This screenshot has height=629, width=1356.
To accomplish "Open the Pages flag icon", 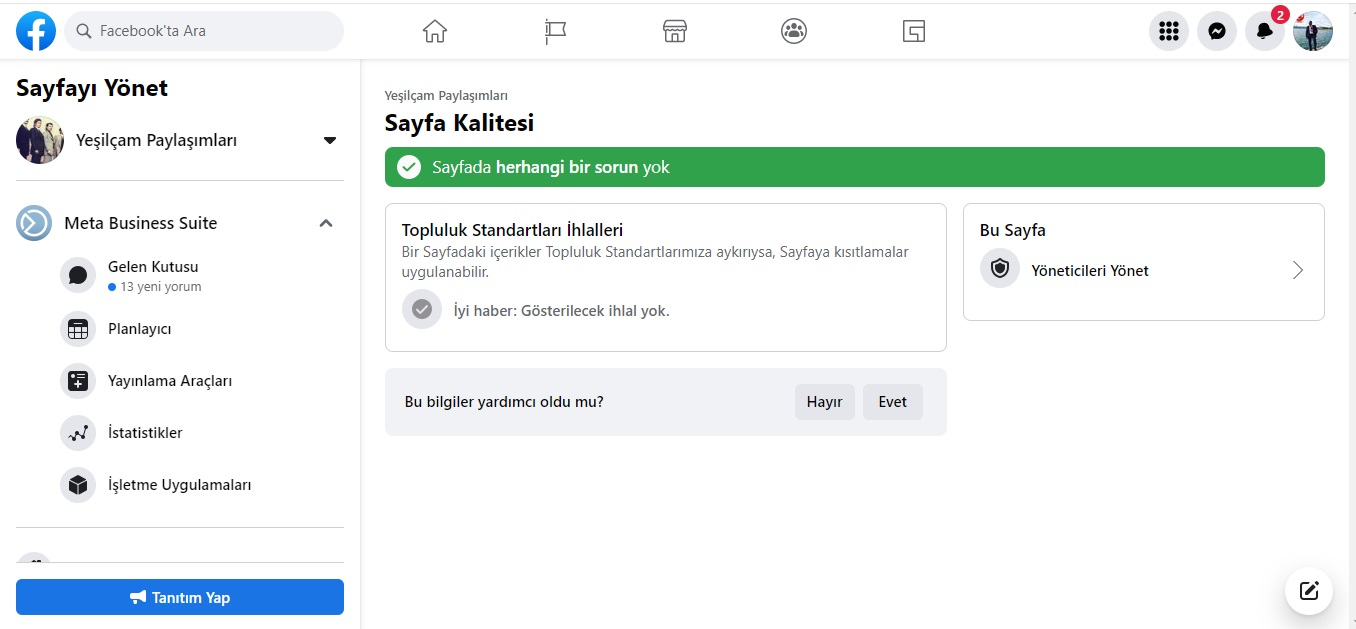I will tap(555, 31).
